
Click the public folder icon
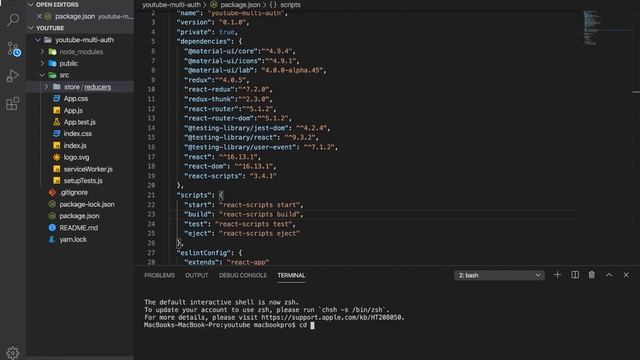click(52, 63)
